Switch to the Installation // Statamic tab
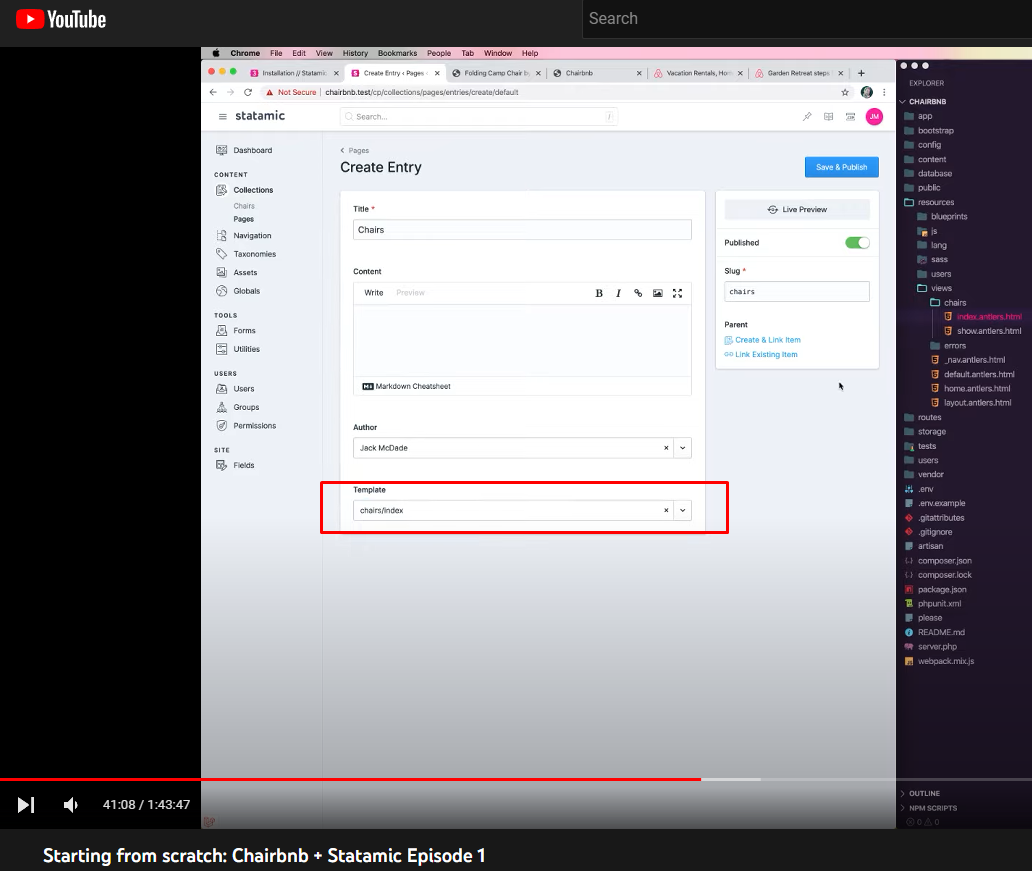This screenshot has width=1032, height=871. tap(294, 73)
